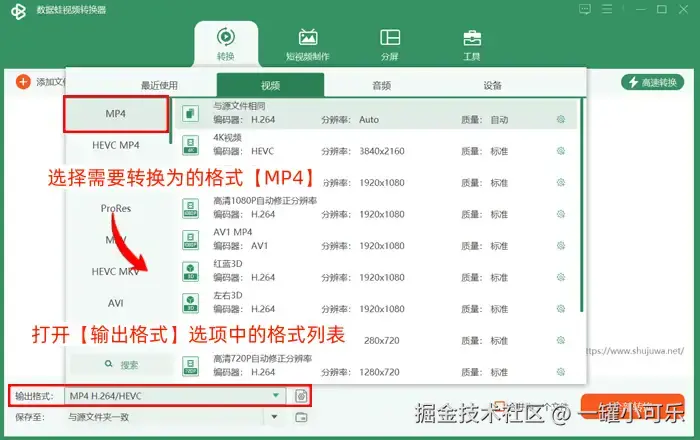Select MP4 in format list
The width and height of the screenshot is (700, 440).
pos(116,114)
